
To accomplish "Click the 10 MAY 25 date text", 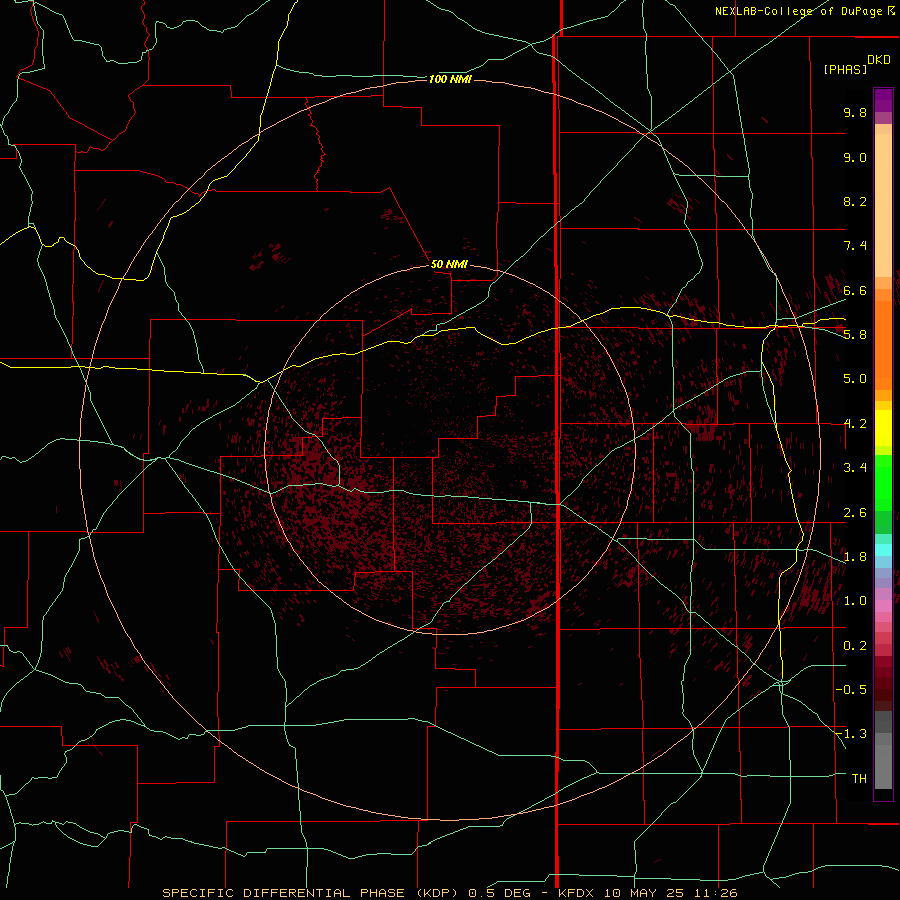I will click(x=643, y=893).
